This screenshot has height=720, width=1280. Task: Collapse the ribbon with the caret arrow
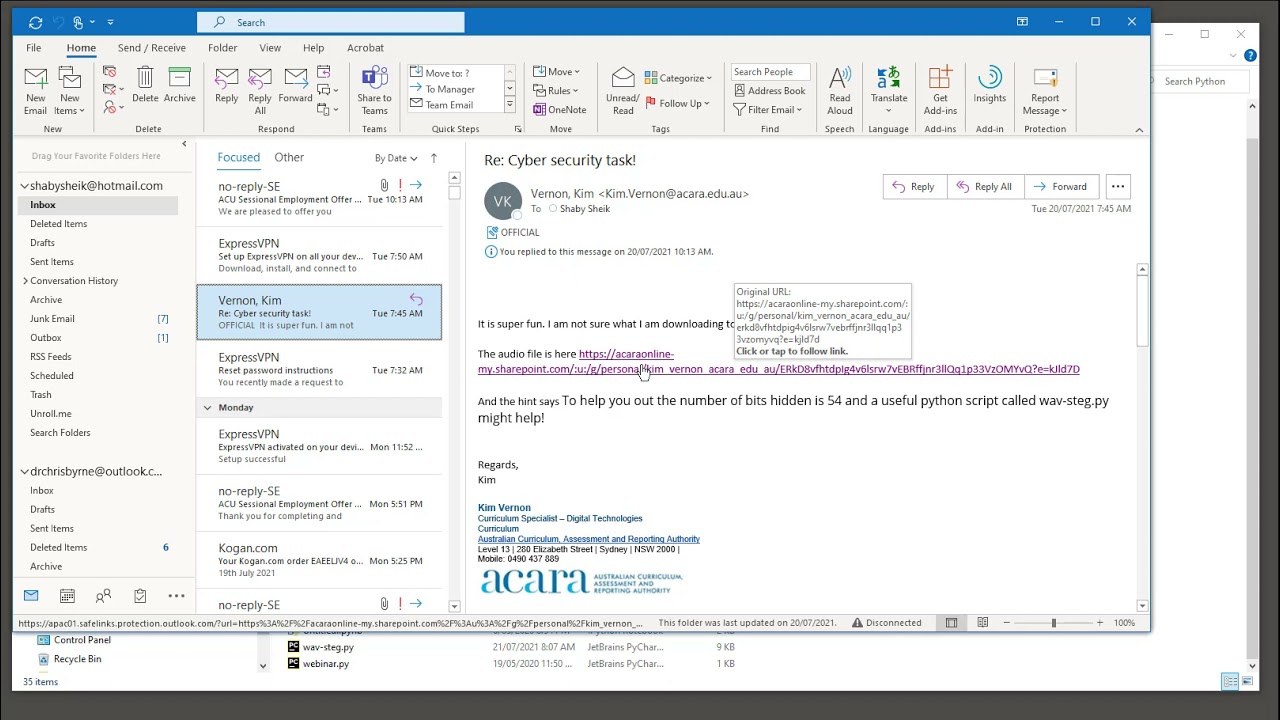click(1138, 130)
